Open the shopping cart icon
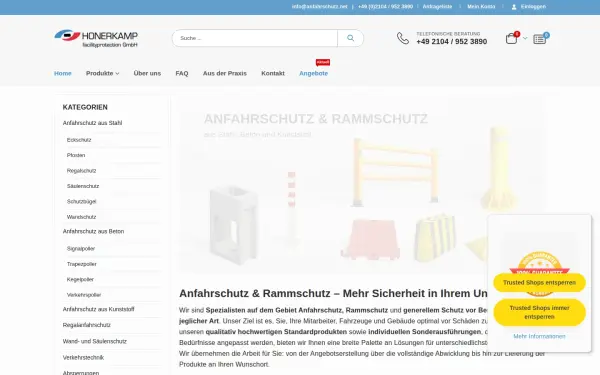This screenshot has width=600, height=375. point(512,38)
